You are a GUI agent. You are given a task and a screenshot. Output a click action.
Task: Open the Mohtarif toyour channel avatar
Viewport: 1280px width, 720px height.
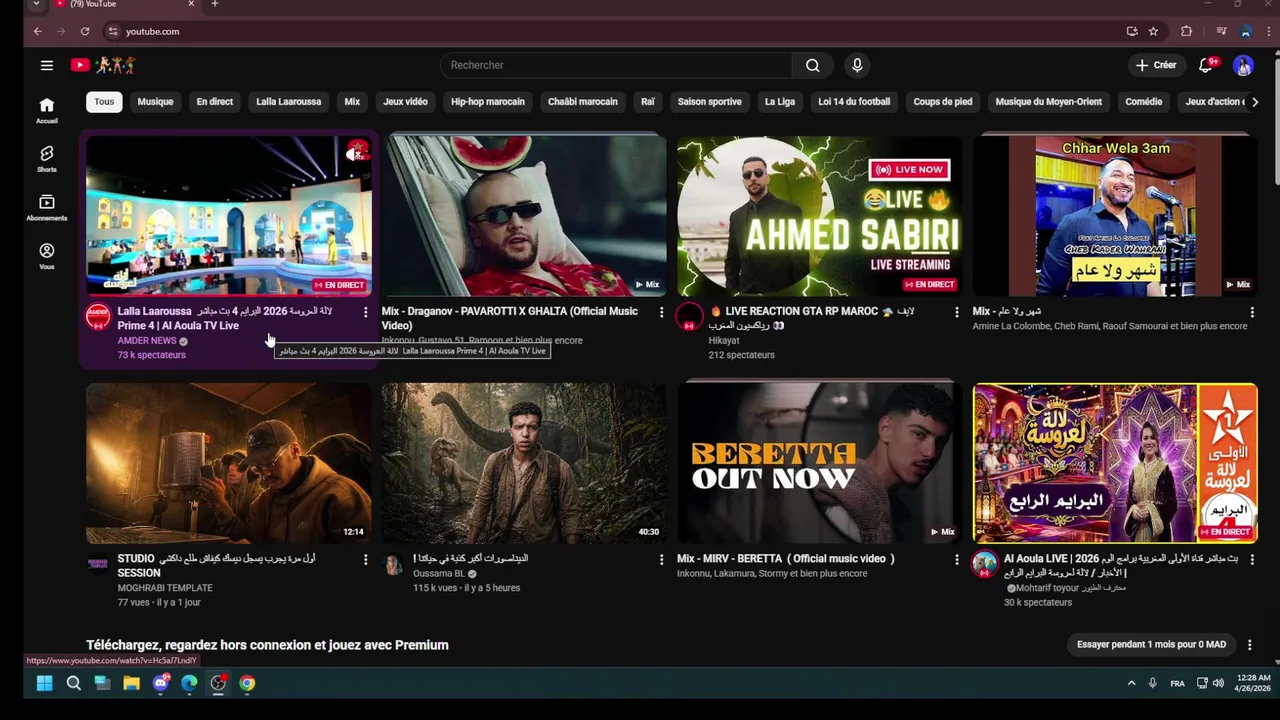(985, 565)
